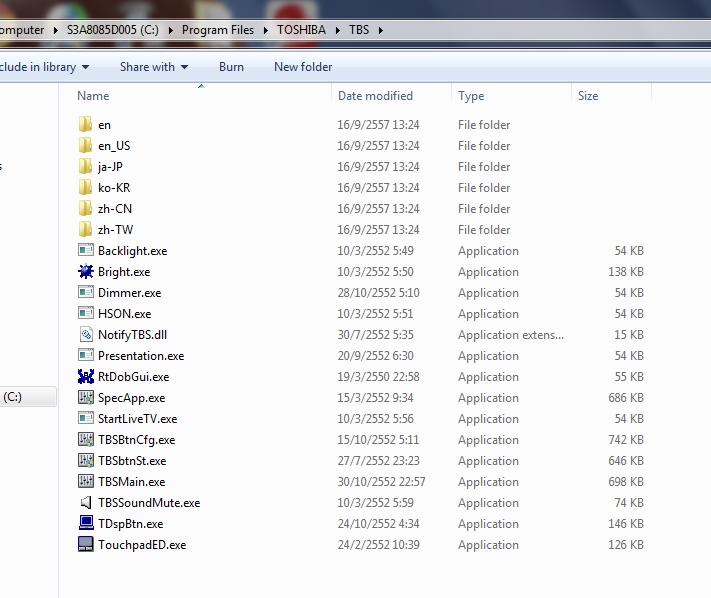This screenshot has width=711, height=598.
Task: Open the Include in library dropdown
Action: (44, 67)
